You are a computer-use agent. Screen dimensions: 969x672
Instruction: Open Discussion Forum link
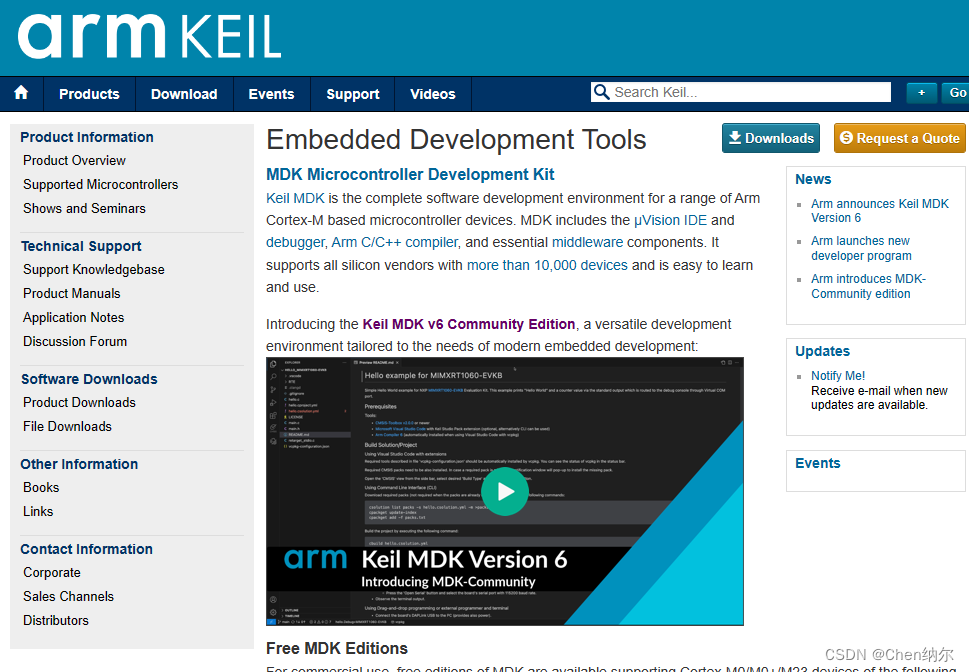pyautogui.click(x=75, y=341)
